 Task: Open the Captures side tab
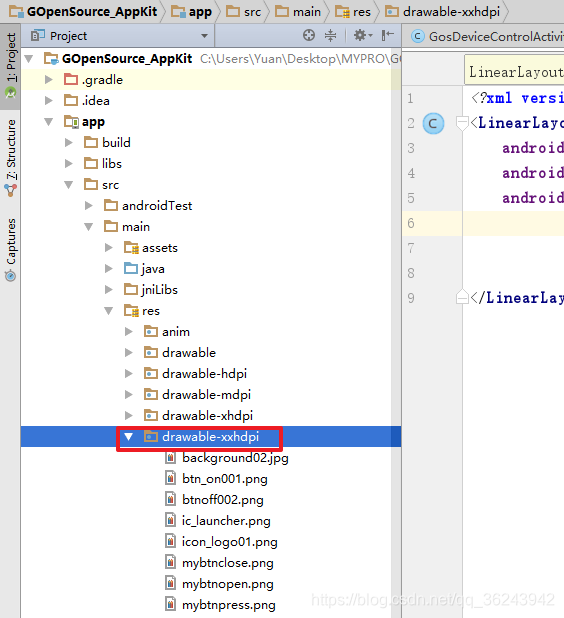pos(11,249)
